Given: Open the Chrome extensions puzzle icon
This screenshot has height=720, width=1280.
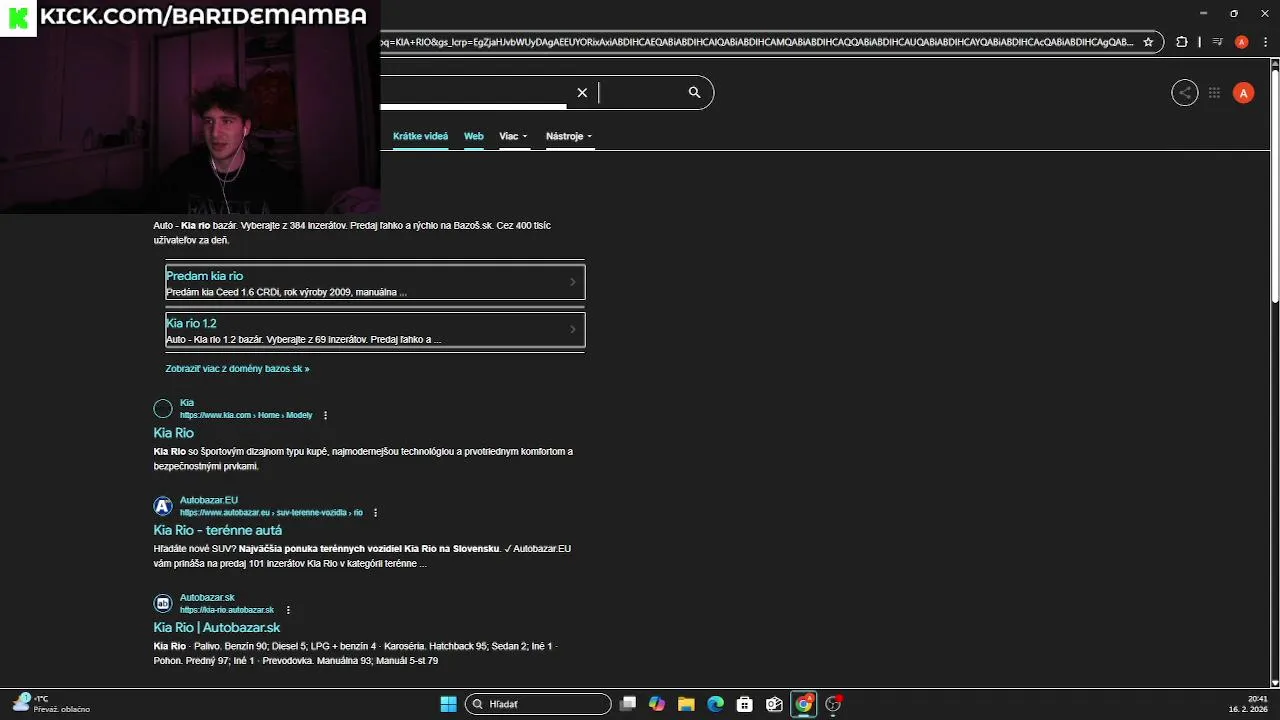Looking at the screenshot, I should pyautogui.click(x=1182, y=42).
